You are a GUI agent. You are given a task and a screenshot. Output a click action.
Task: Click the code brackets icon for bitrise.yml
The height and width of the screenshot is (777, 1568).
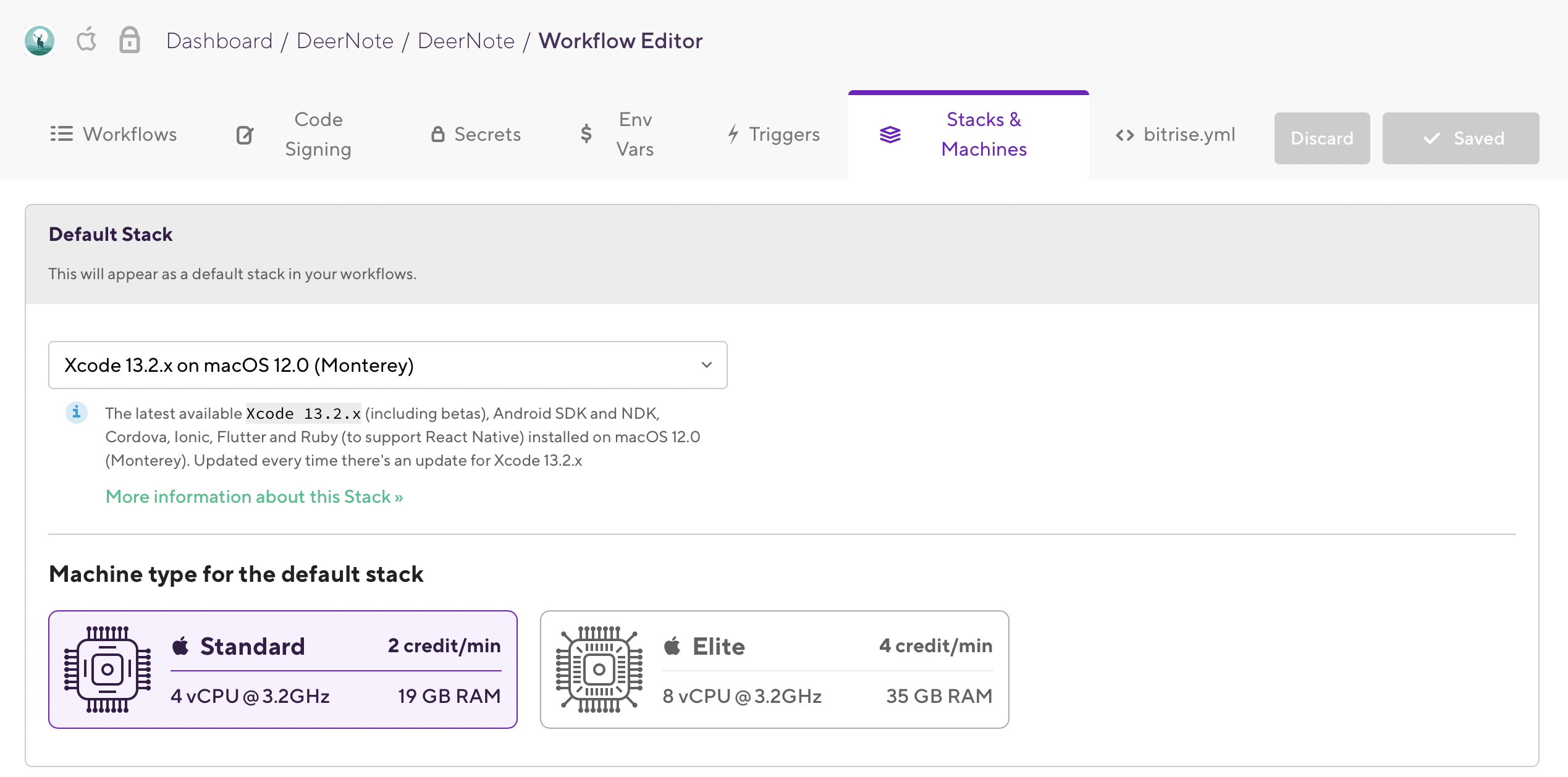(1124, 135)
